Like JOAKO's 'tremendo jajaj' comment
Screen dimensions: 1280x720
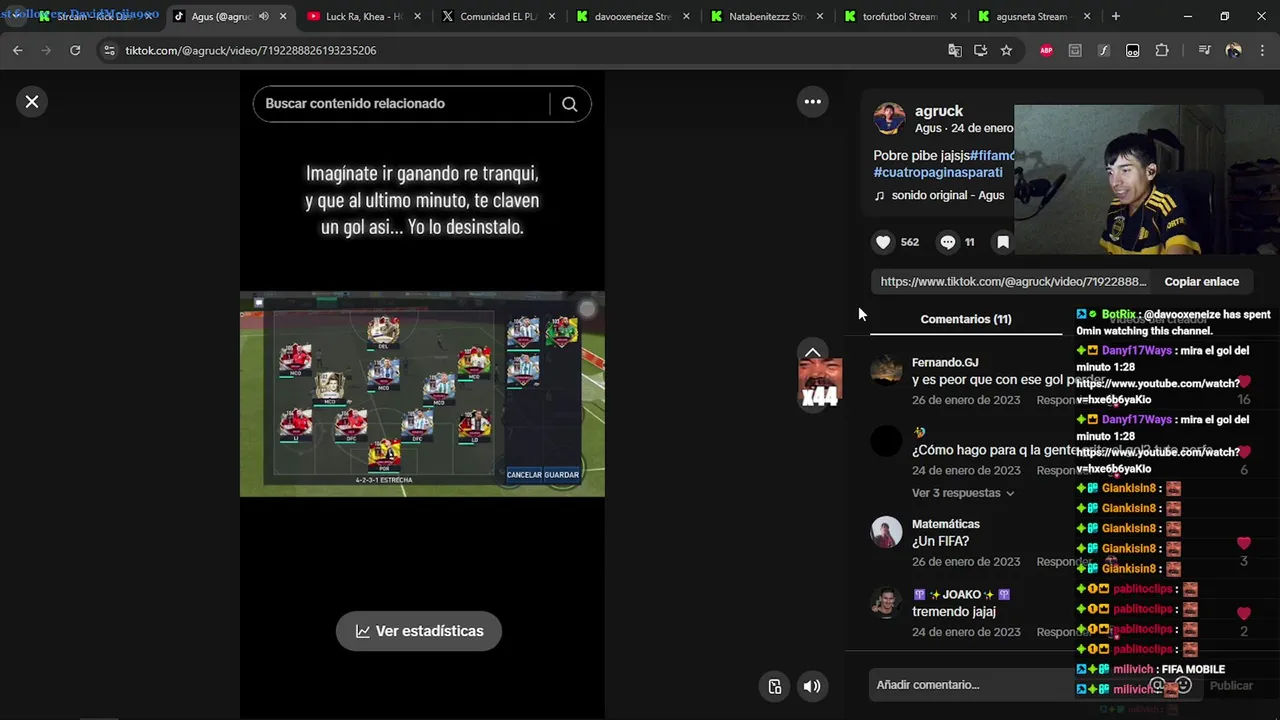tap(1244, 613)
